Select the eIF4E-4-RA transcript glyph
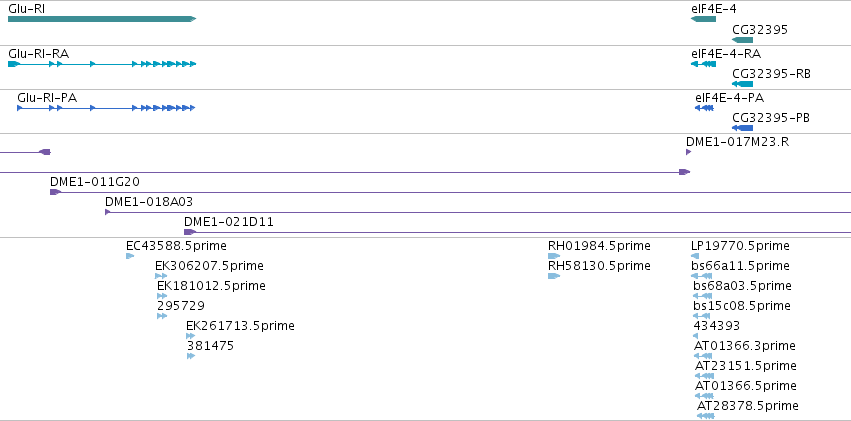This screenshot has width=851, height=421. tap(703, 64)
